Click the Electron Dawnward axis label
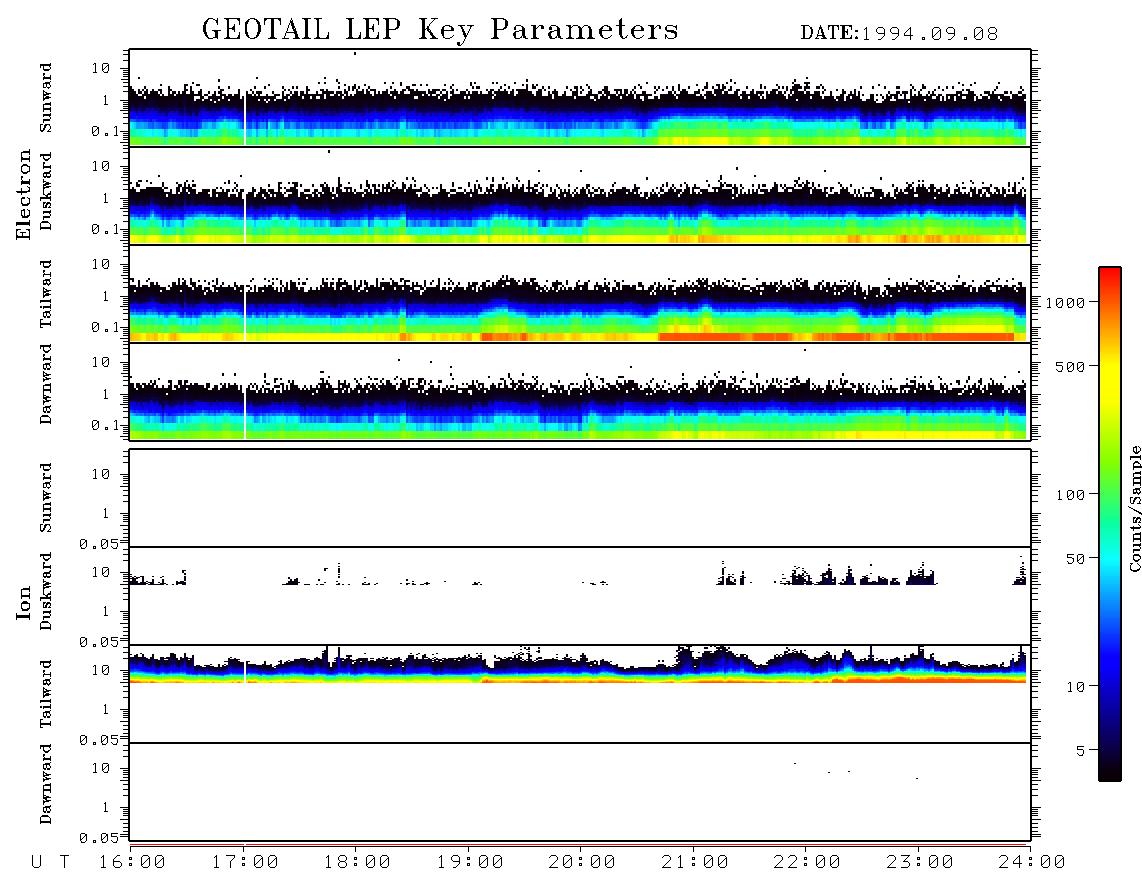The width and height of the screenshot is (1142, 880). coord(46,385)
